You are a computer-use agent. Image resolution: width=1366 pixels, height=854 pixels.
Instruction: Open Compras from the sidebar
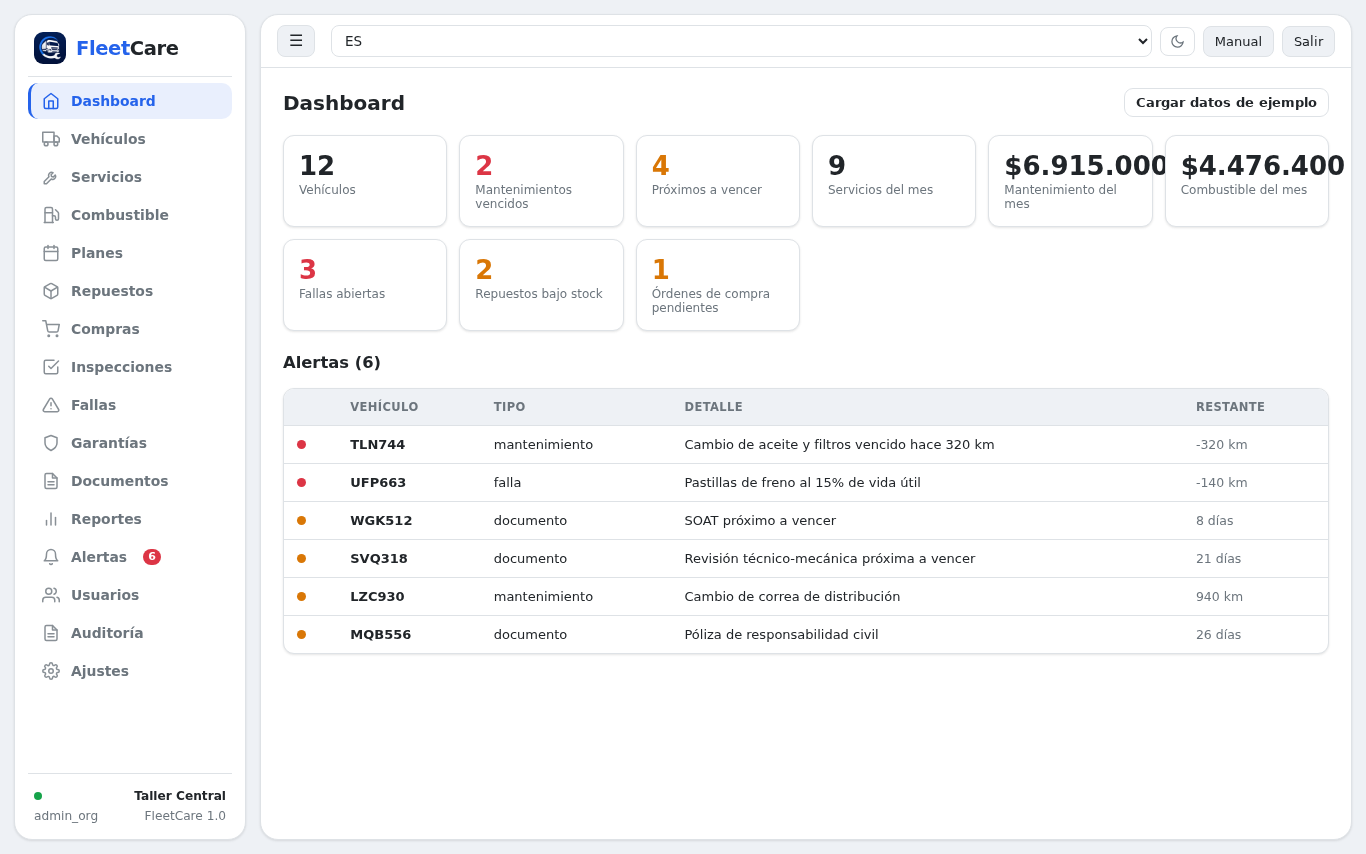coord(130,329)
